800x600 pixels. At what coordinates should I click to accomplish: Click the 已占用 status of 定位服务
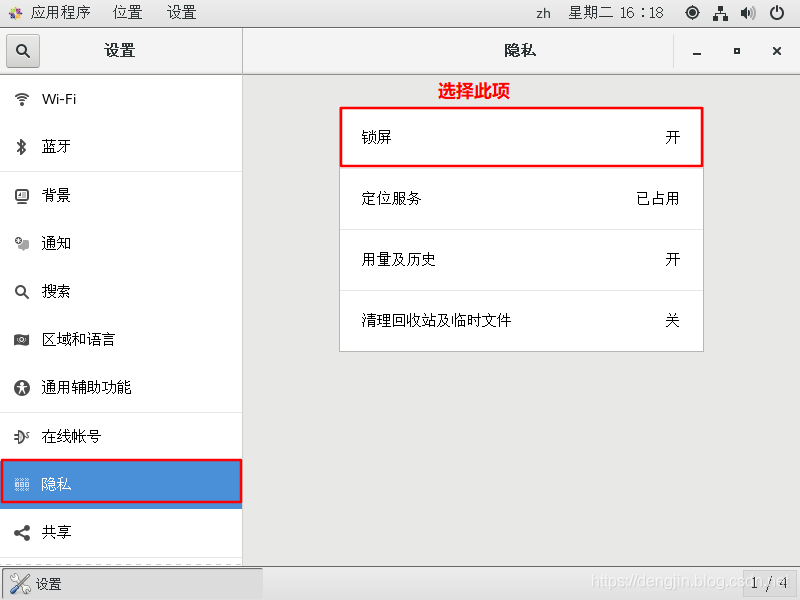(658, 198)
